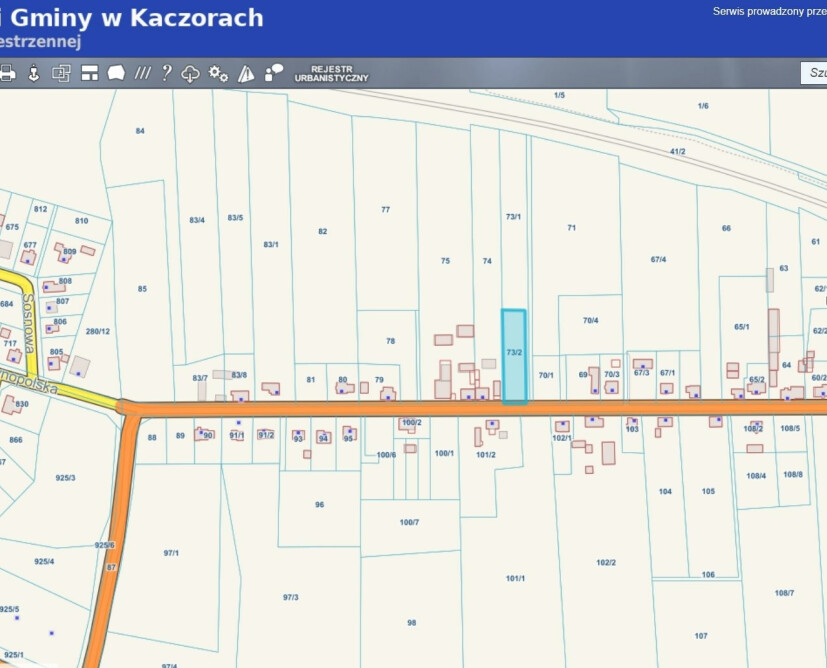Viewport: 827px width, 668px height.
Task: Click the cloud download icon
Action: point(190,74)
